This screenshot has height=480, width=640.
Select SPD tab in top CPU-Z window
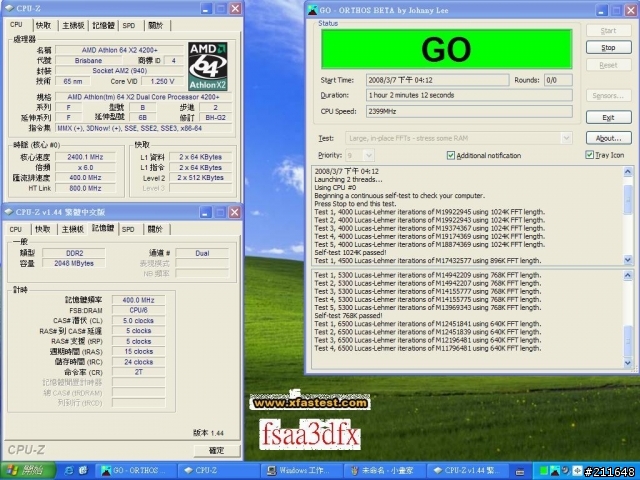coord(129,25)
